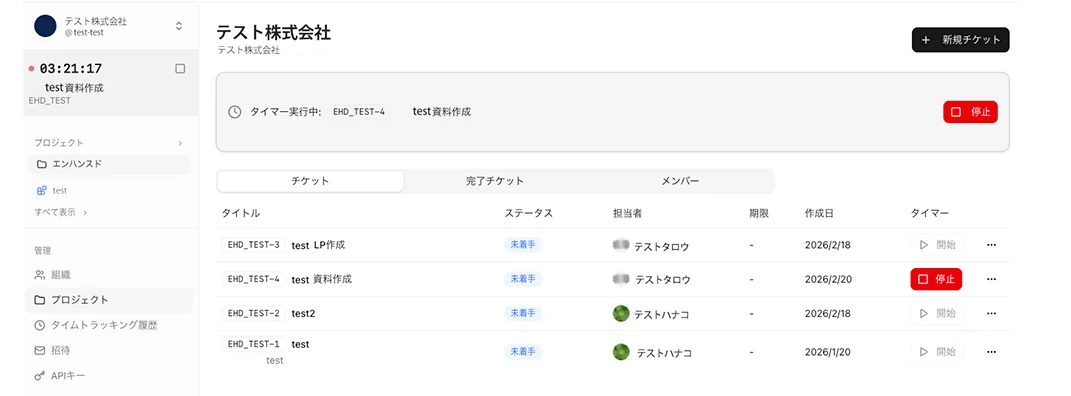Stop the running timer using the sidebar square icon
The height and width of the screenshot is (396, 1071).
[x=180, y=68]
